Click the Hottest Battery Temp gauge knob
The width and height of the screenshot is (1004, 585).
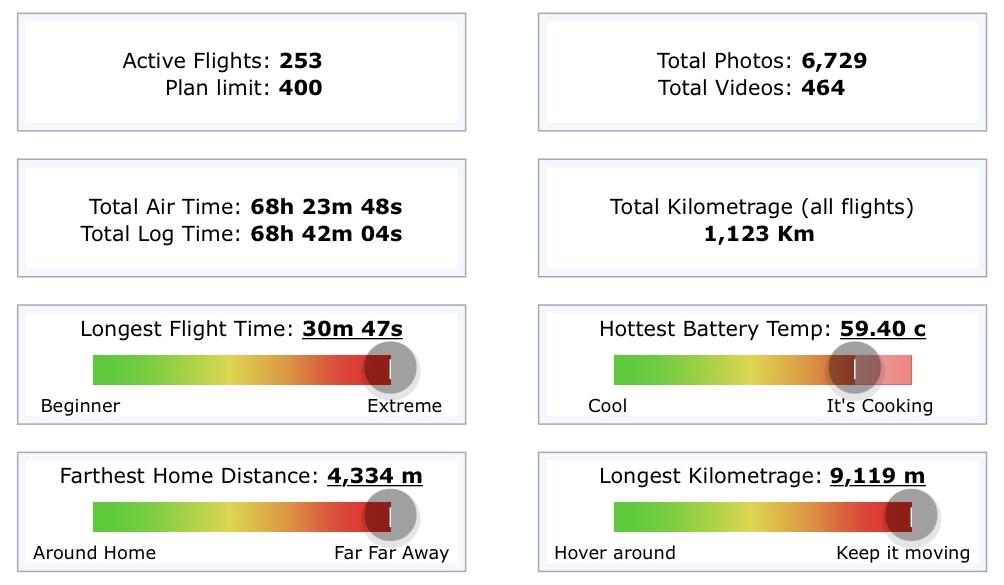855,370
